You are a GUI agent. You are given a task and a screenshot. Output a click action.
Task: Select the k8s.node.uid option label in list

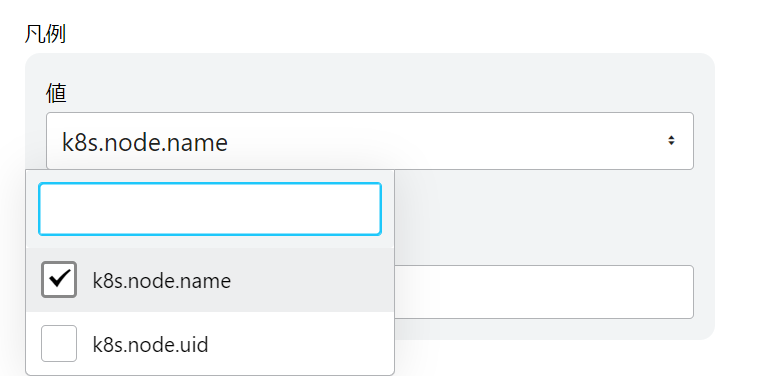(x=150, y=345)
